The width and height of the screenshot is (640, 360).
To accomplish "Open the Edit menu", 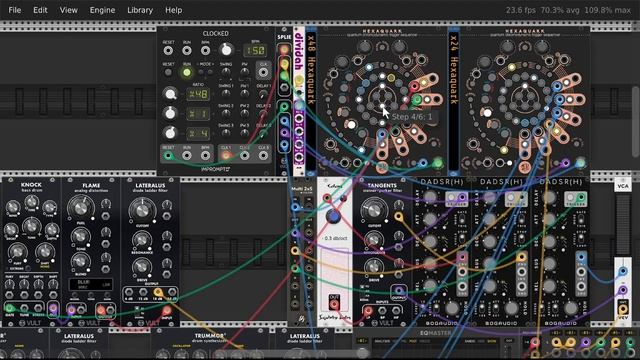I will 40,10.
